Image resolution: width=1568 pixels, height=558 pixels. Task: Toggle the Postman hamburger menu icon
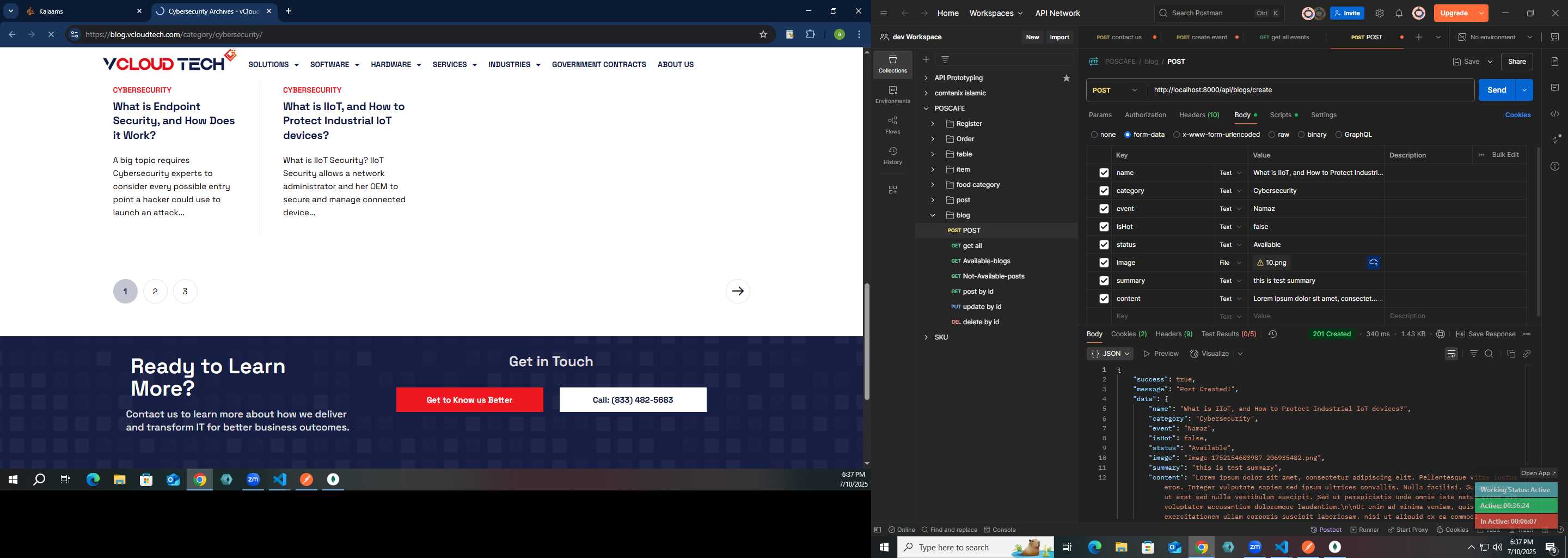(x=883, y=14)
